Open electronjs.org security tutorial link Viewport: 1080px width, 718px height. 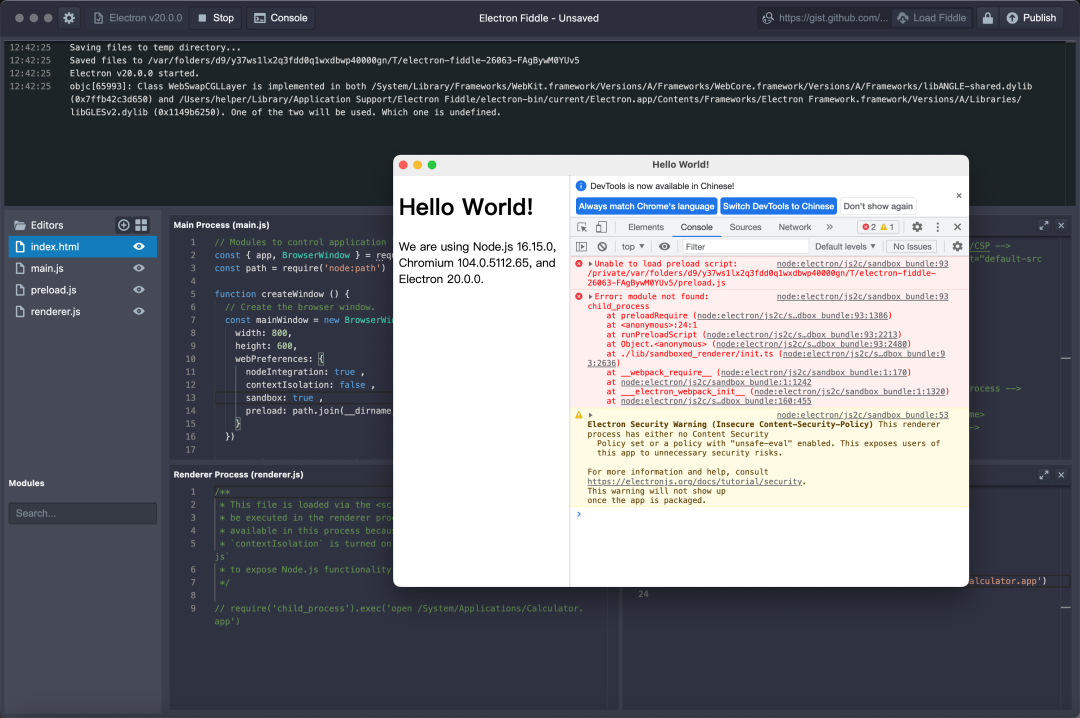(695, 482)
